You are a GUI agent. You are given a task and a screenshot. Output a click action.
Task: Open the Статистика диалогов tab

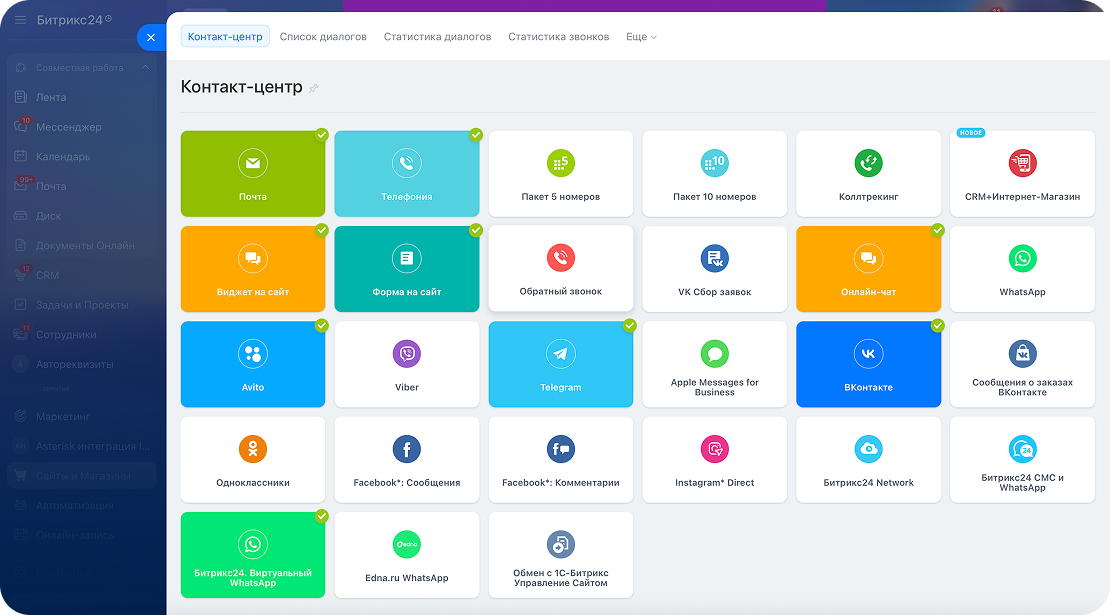(437, 37)
